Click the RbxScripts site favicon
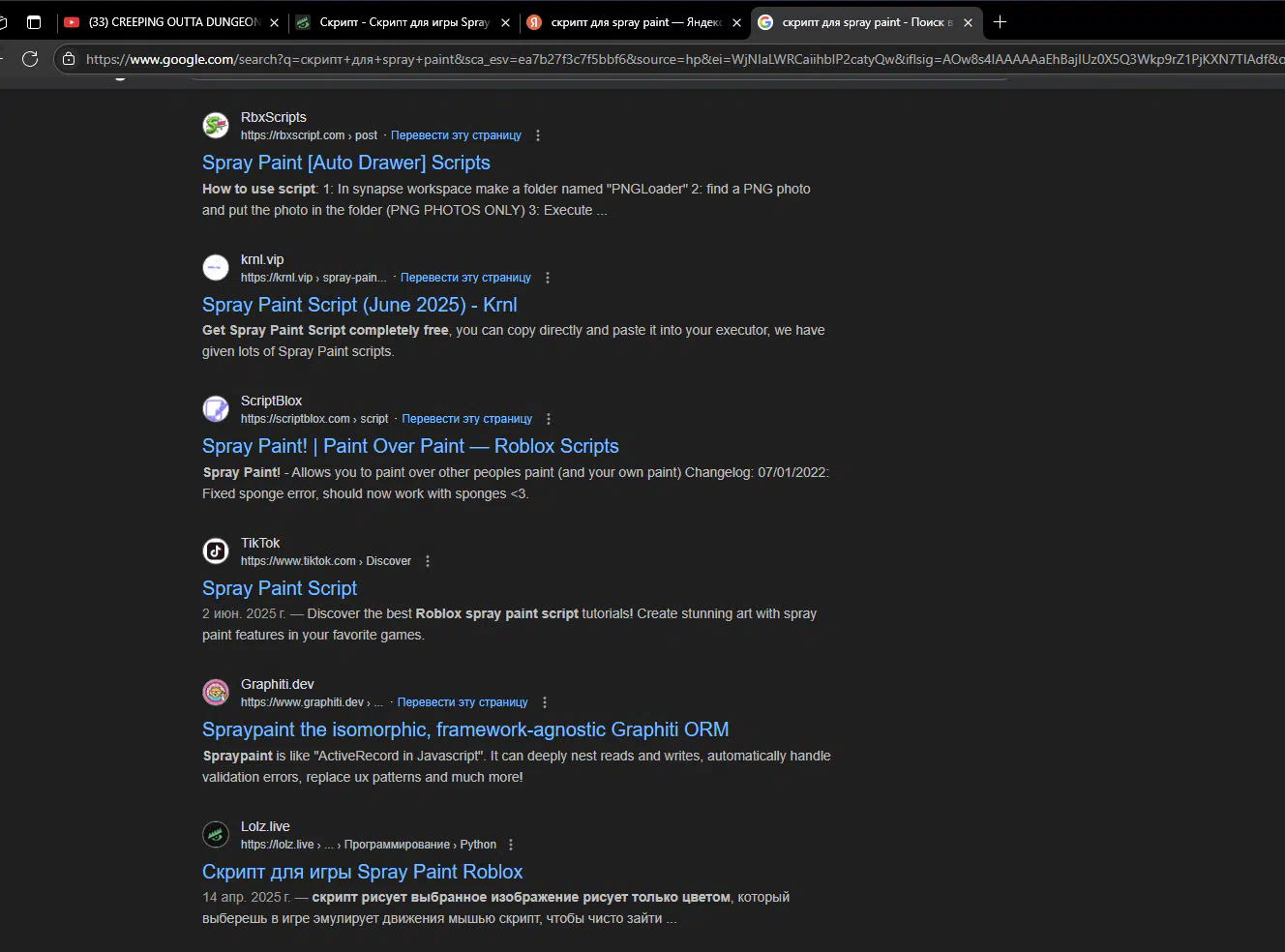 pos(216,126)
